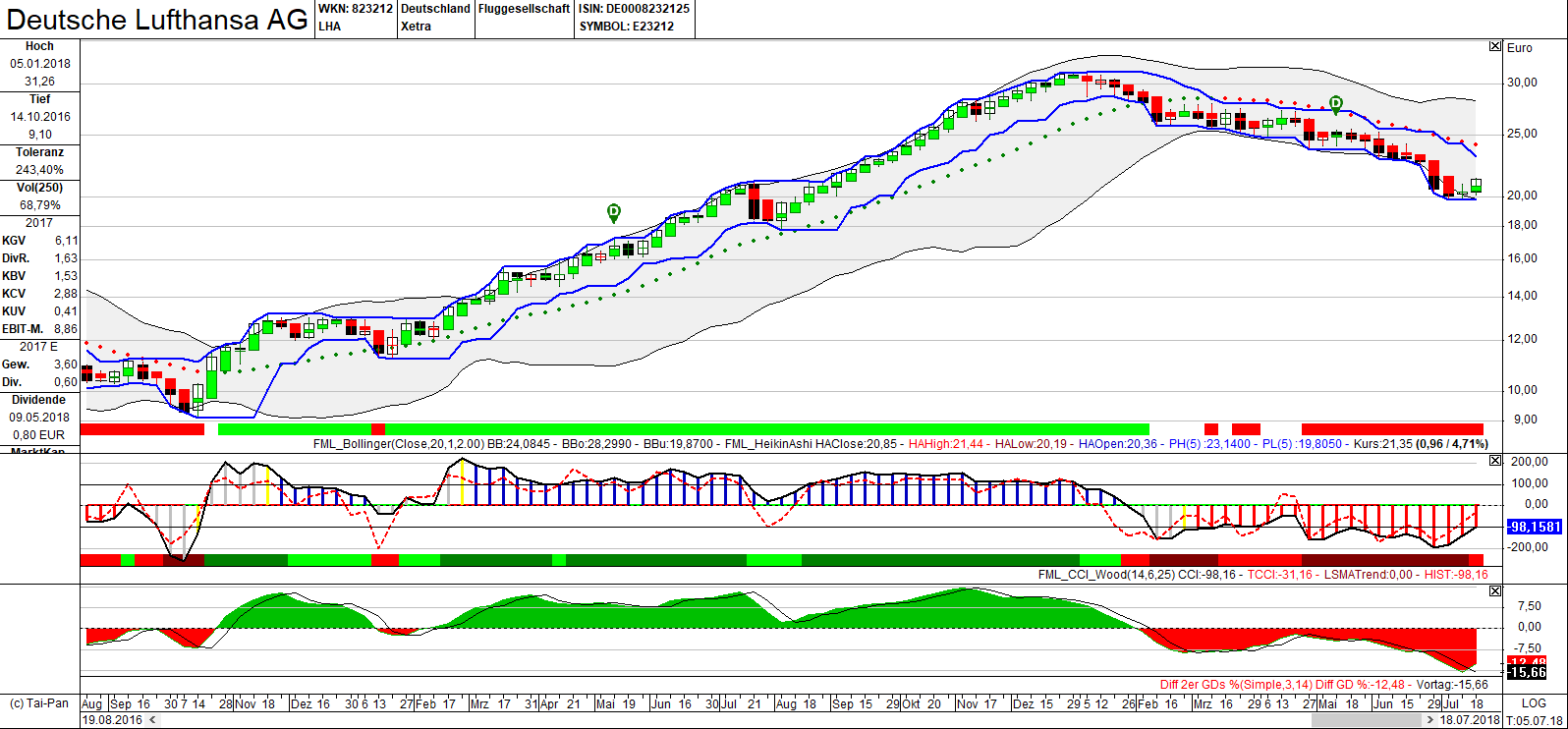The height and width of the screenshot is (729, 1568).
Task: Click the DivR. row in the sidebar
Action: pyautogui.click(x=39, y=258)
